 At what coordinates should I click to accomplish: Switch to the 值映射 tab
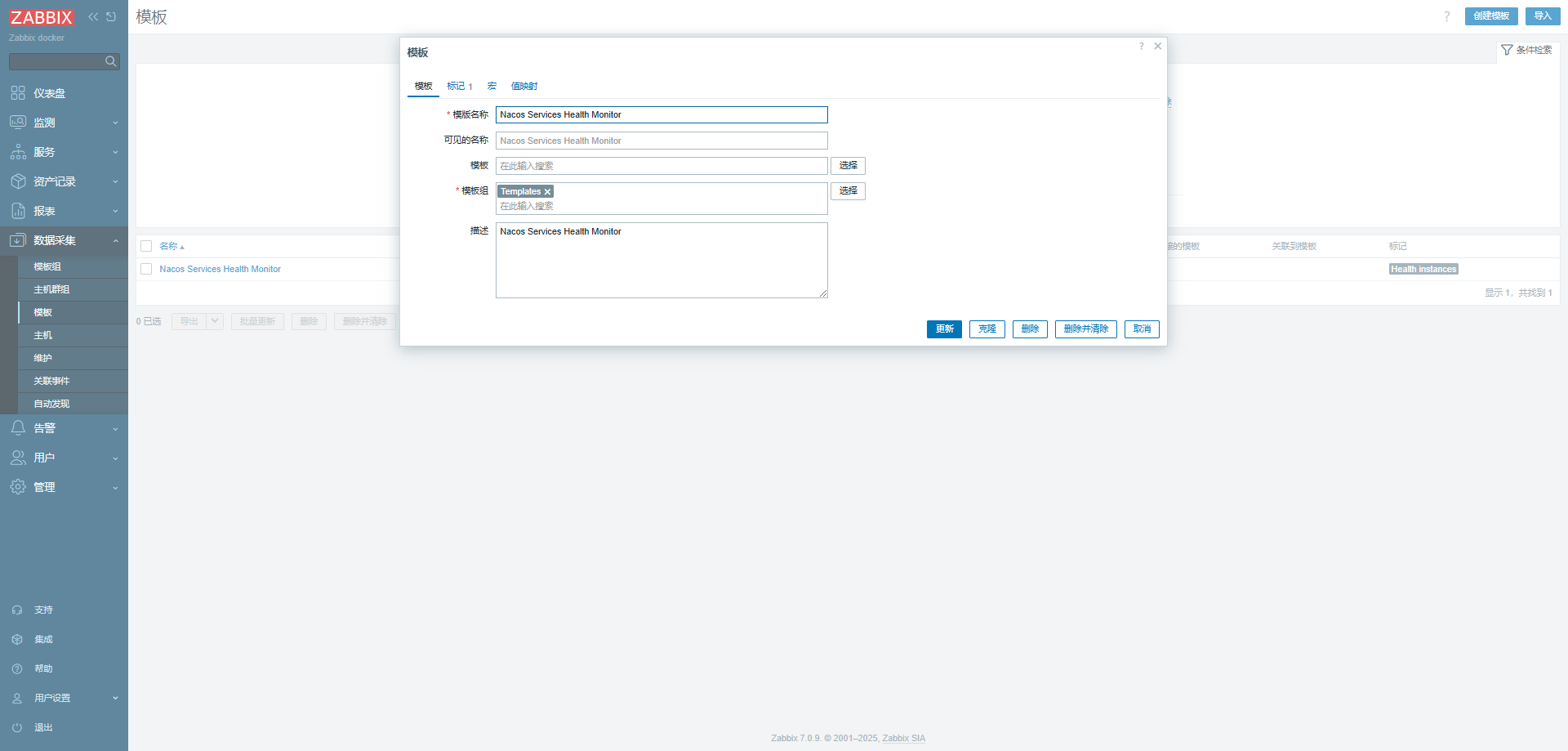click(524, 86)
